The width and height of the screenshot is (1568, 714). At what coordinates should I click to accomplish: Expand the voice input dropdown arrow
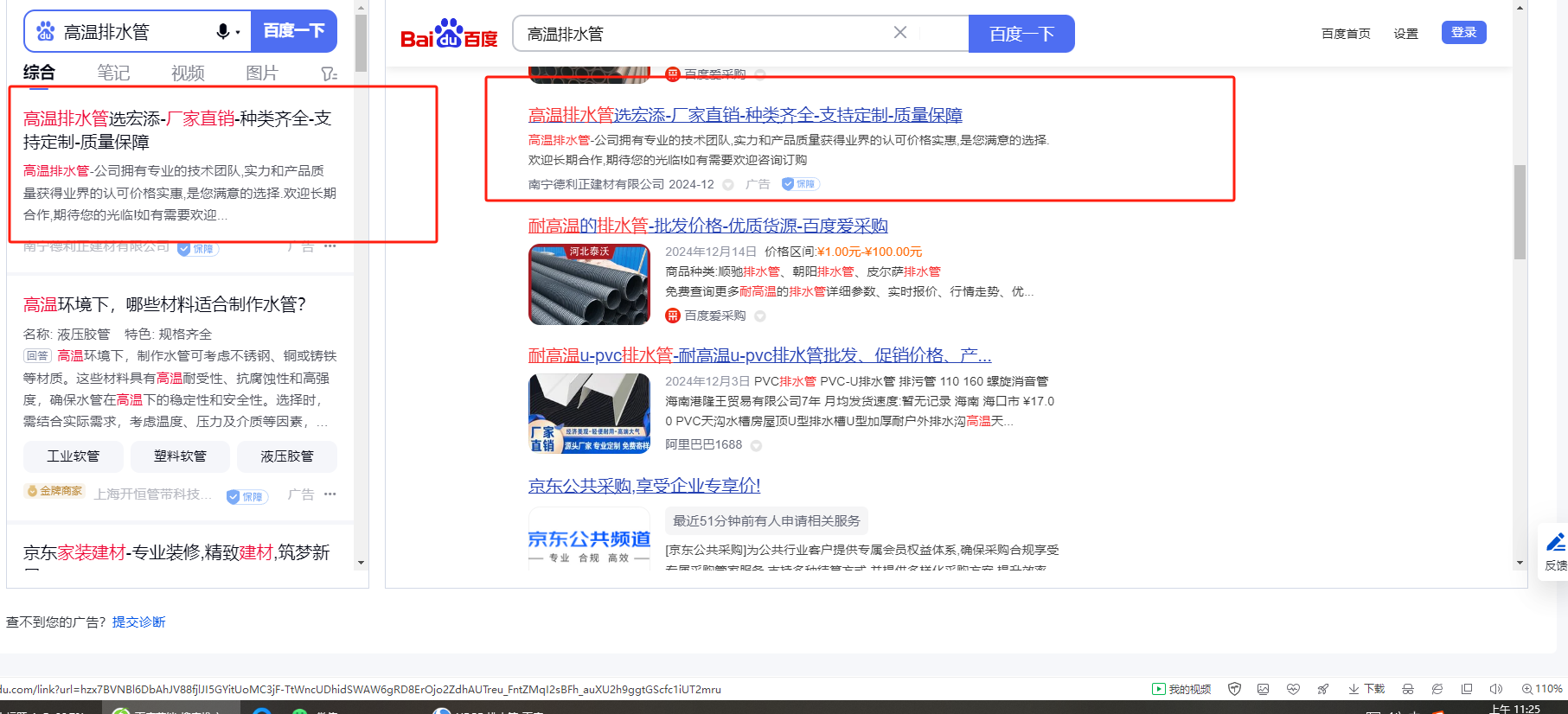[238, 33]
